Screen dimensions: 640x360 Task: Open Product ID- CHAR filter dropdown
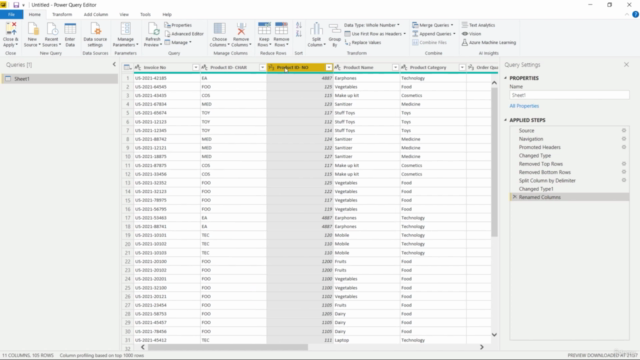click(262, 67)
